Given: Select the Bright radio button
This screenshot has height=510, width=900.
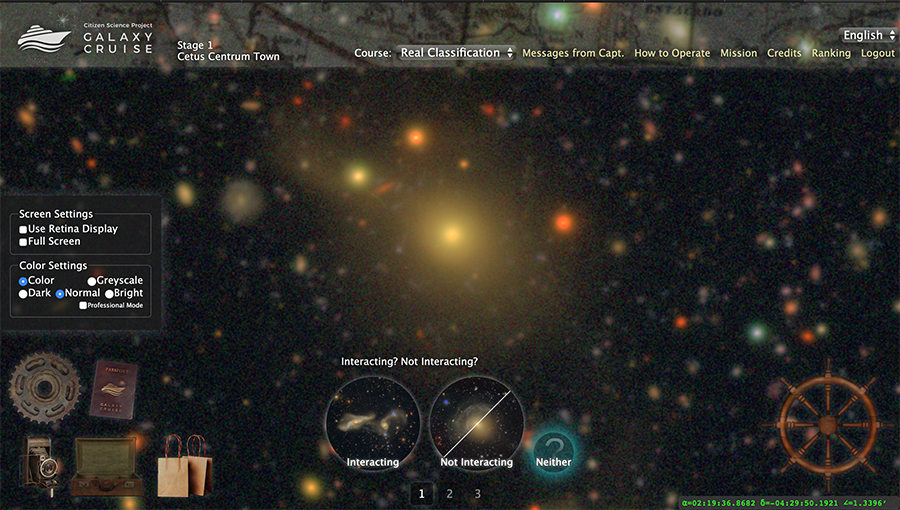Looking at the screenshot, I should pyautogui.click(x=109, y=294).
